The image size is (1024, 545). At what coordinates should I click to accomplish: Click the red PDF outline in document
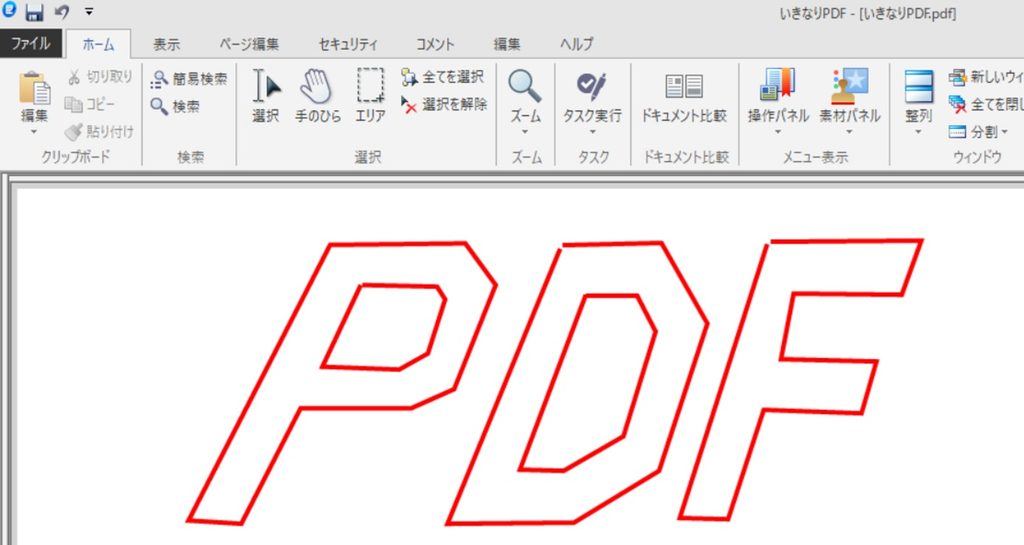click(x=555, y=382)
